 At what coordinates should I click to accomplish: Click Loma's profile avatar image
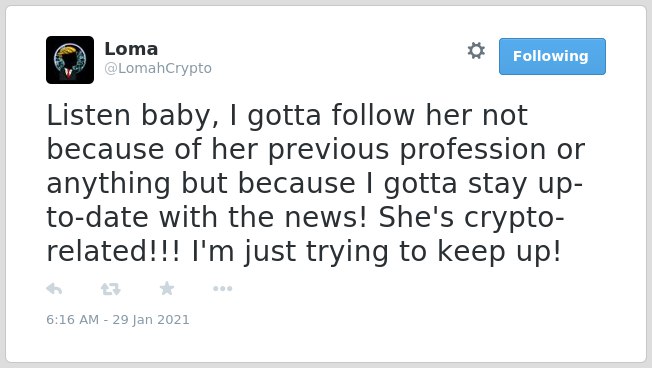pos(70,60)
